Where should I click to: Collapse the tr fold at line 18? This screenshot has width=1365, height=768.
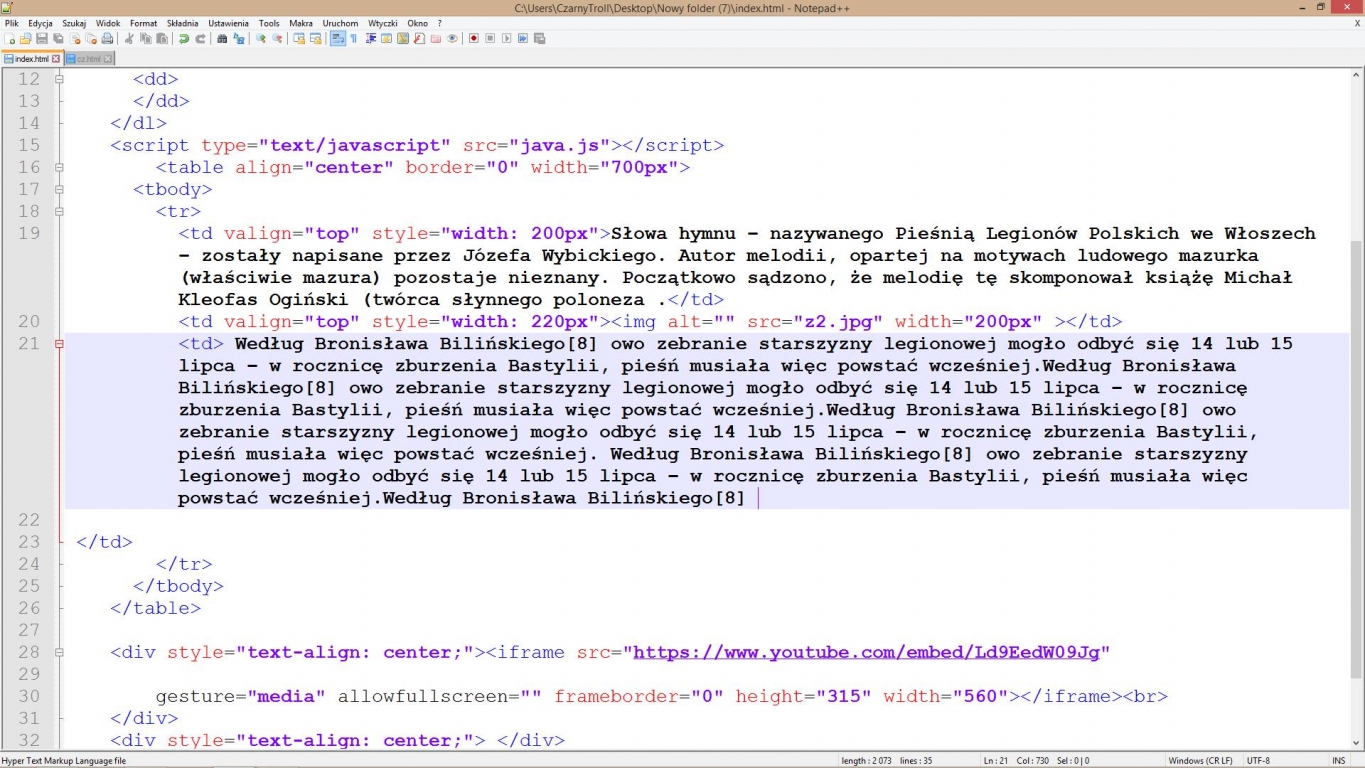tap(59, 211)
